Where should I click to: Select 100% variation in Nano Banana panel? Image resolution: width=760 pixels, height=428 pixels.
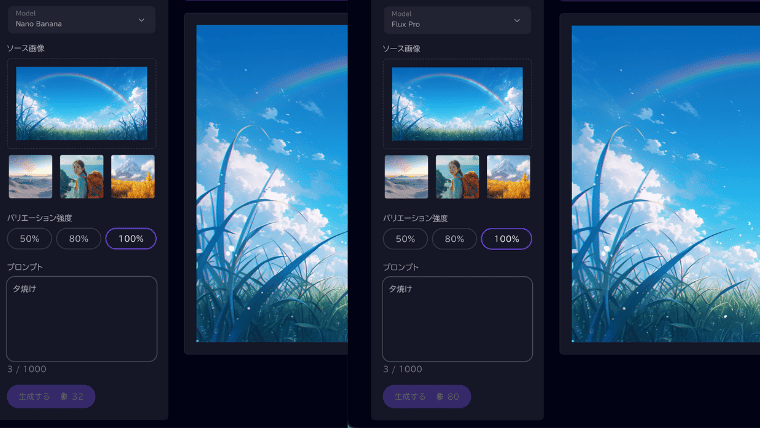point(131,239)
